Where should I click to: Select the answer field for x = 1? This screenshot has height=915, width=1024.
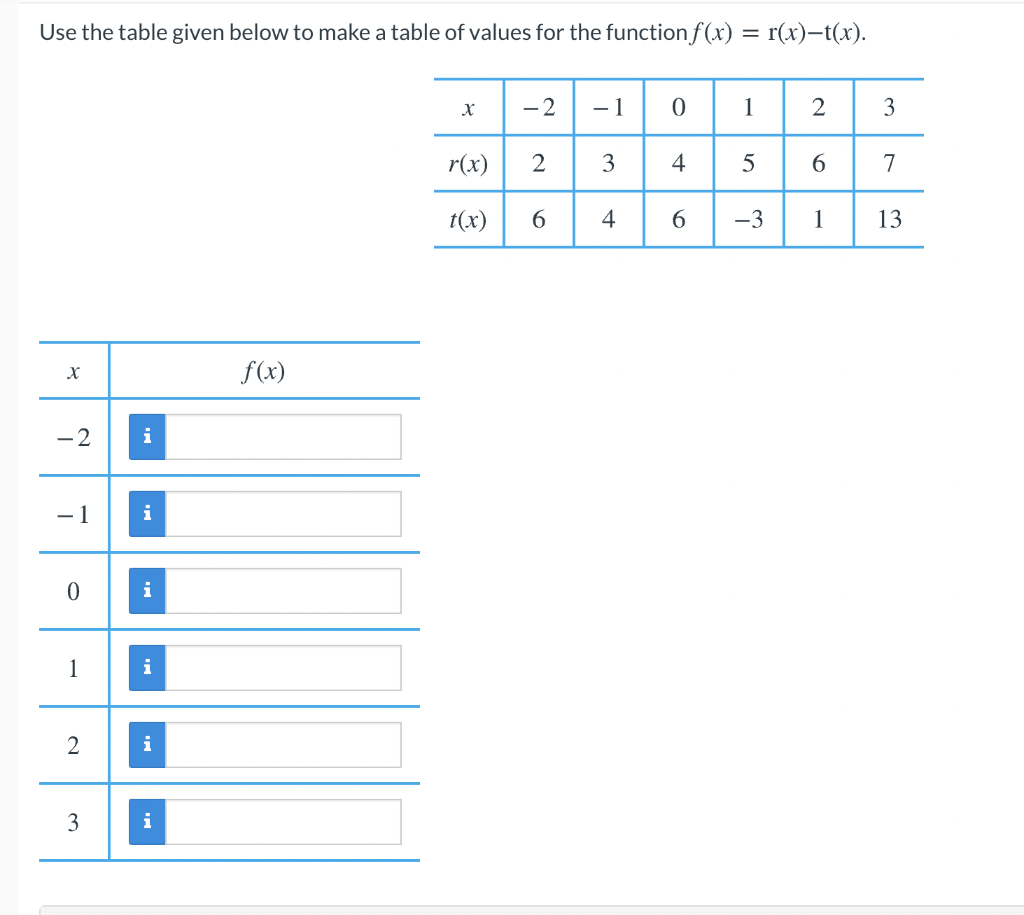(x=283, y=667)
